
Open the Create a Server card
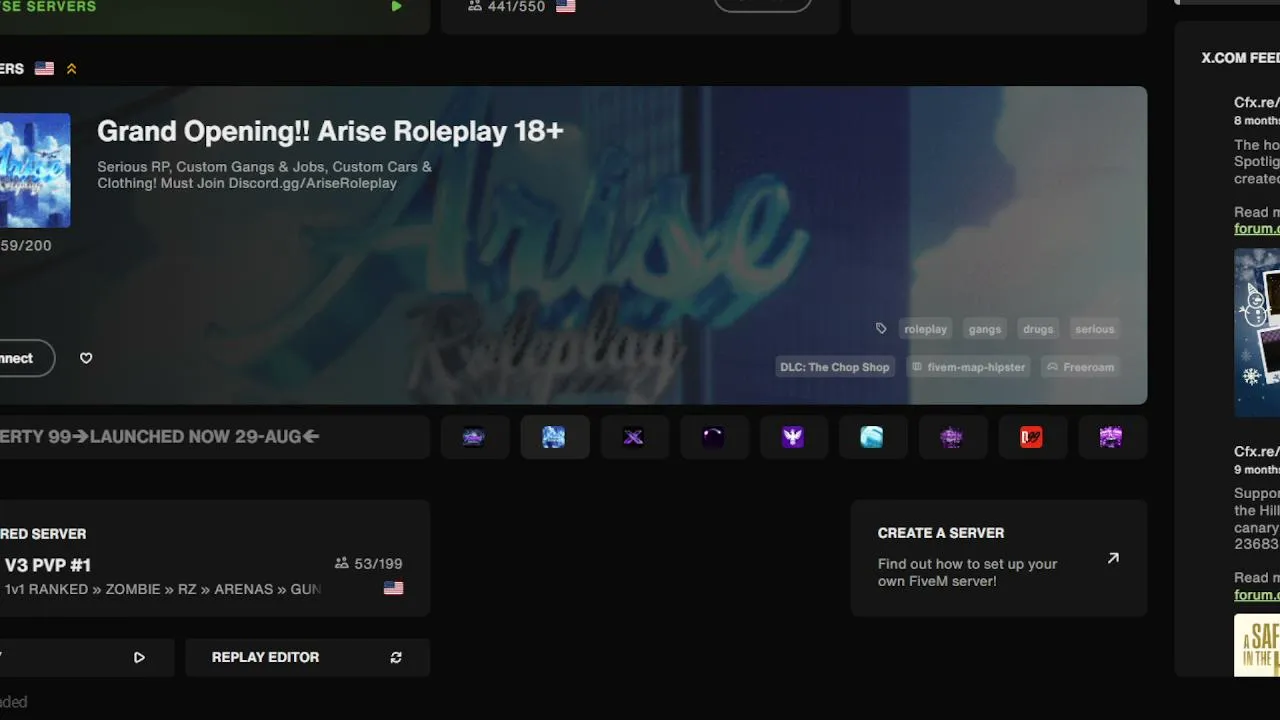pyautogui.click(x=999, y=558)
